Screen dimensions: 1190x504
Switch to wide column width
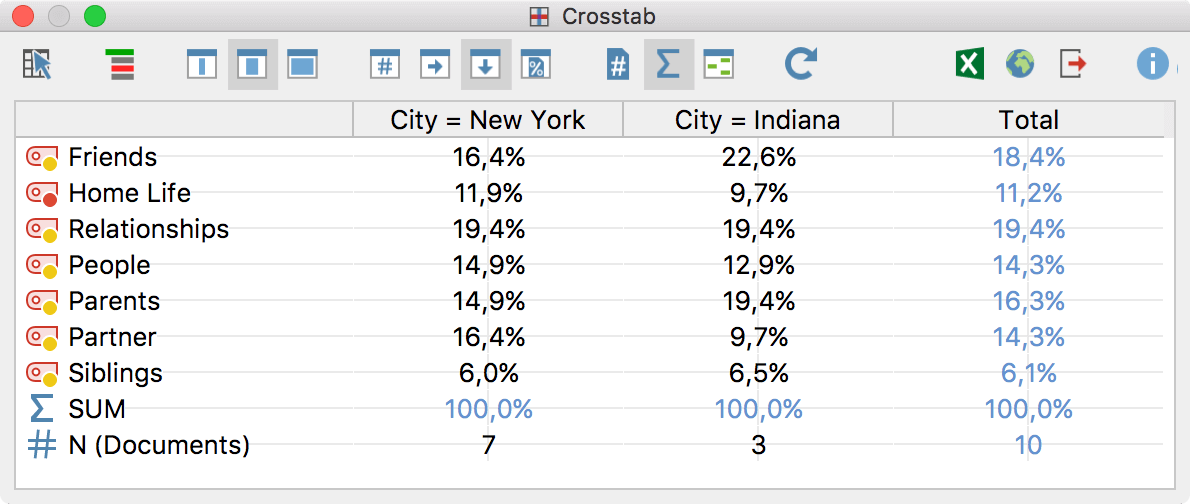(x=302, y=65)
